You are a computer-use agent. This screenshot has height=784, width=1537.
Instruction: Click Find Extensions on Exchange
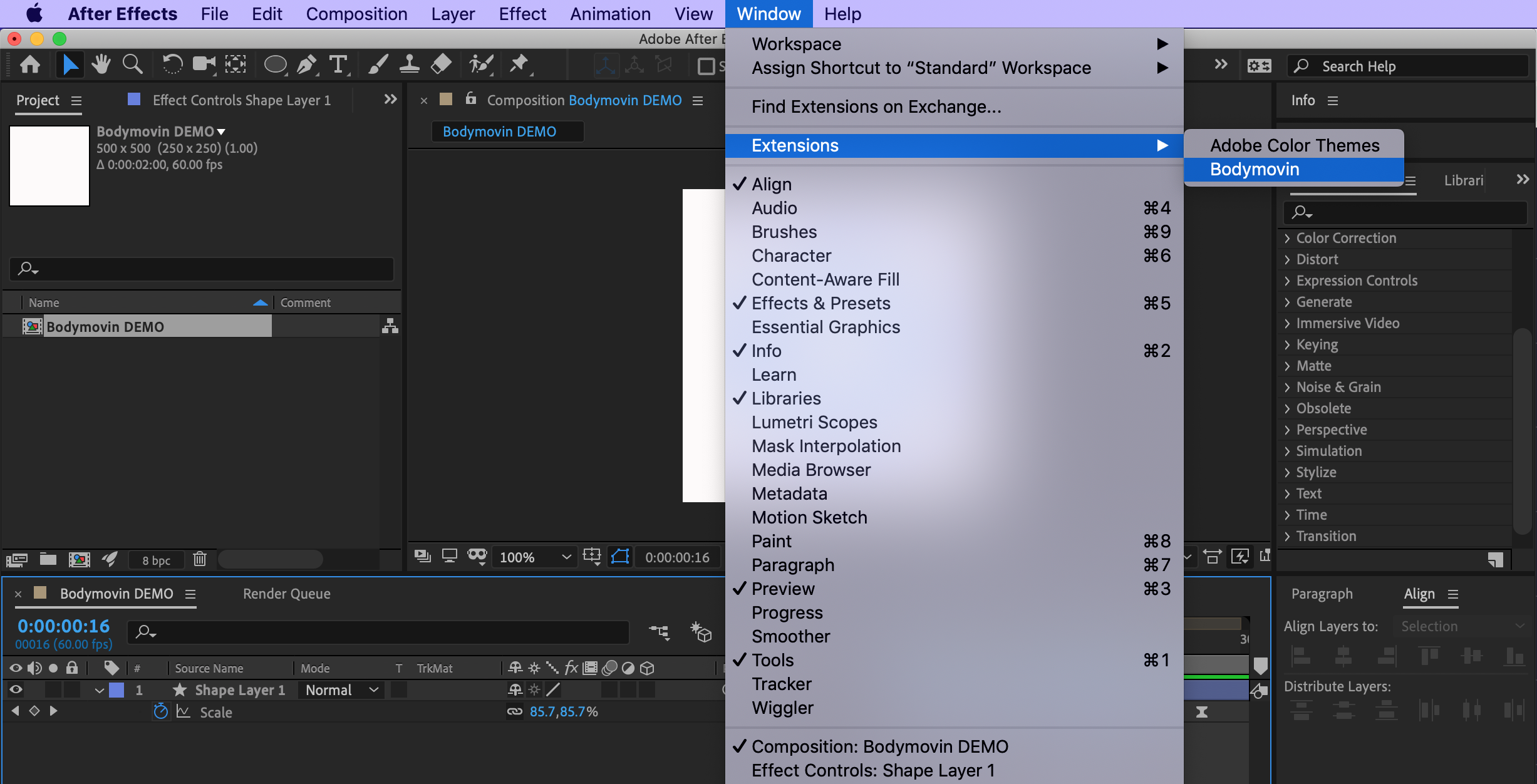tap(876, 107)
